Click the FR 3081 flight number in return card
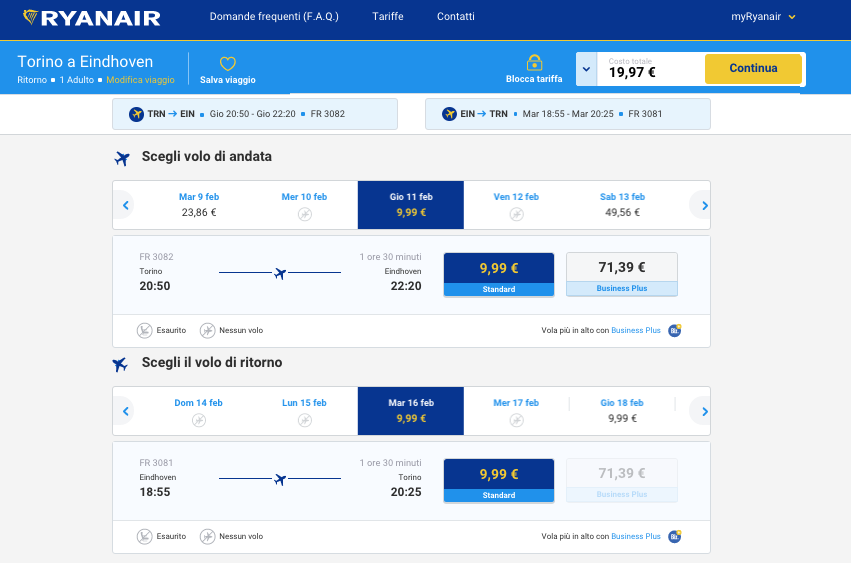This screenshot has height=563, width=851. 156,463
